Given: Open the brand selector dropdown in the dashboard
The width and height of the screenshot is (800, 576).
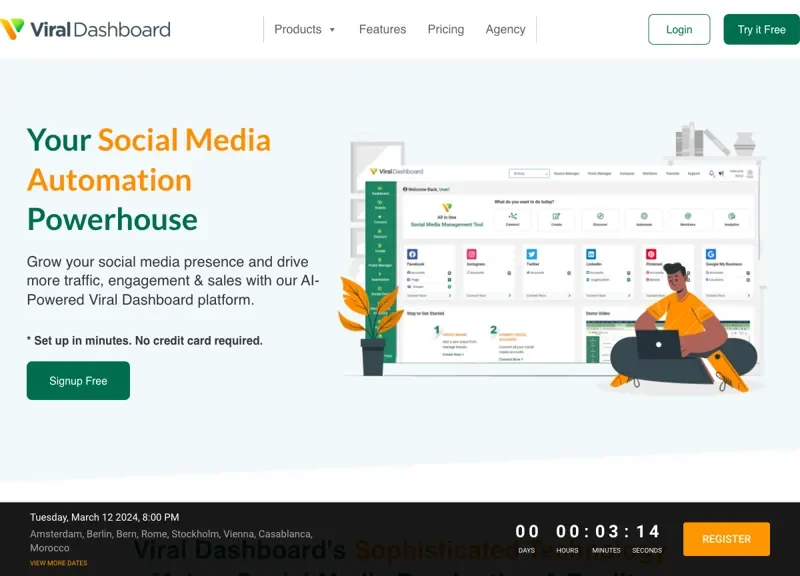Looking at the screenshot, I should [x=527, y=171].
